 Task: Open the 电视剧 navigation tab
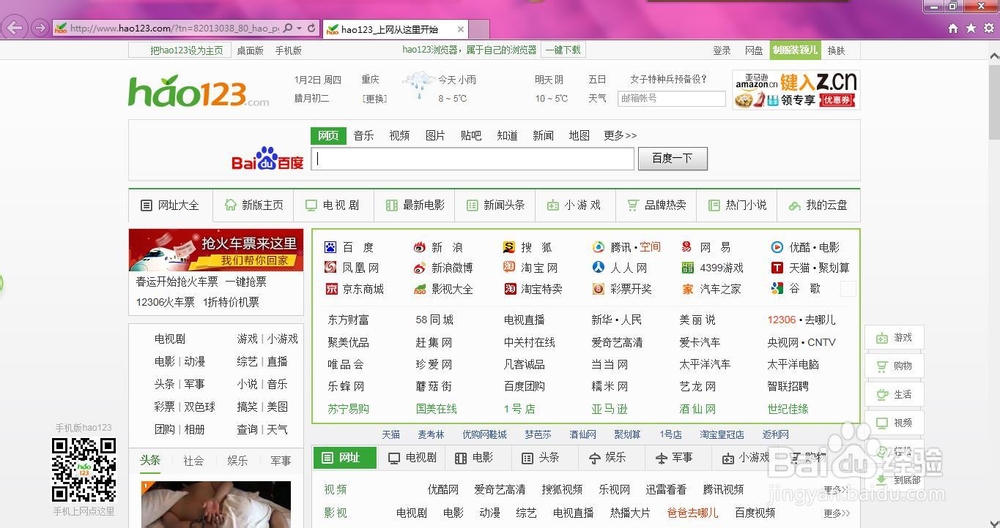pos(333,205)
